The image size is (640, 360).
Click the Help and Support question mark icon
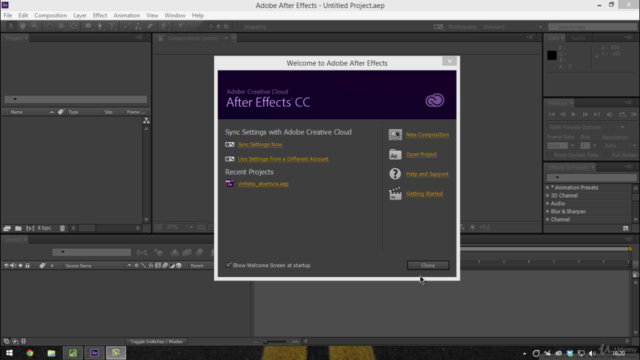(x=395, y=174)
